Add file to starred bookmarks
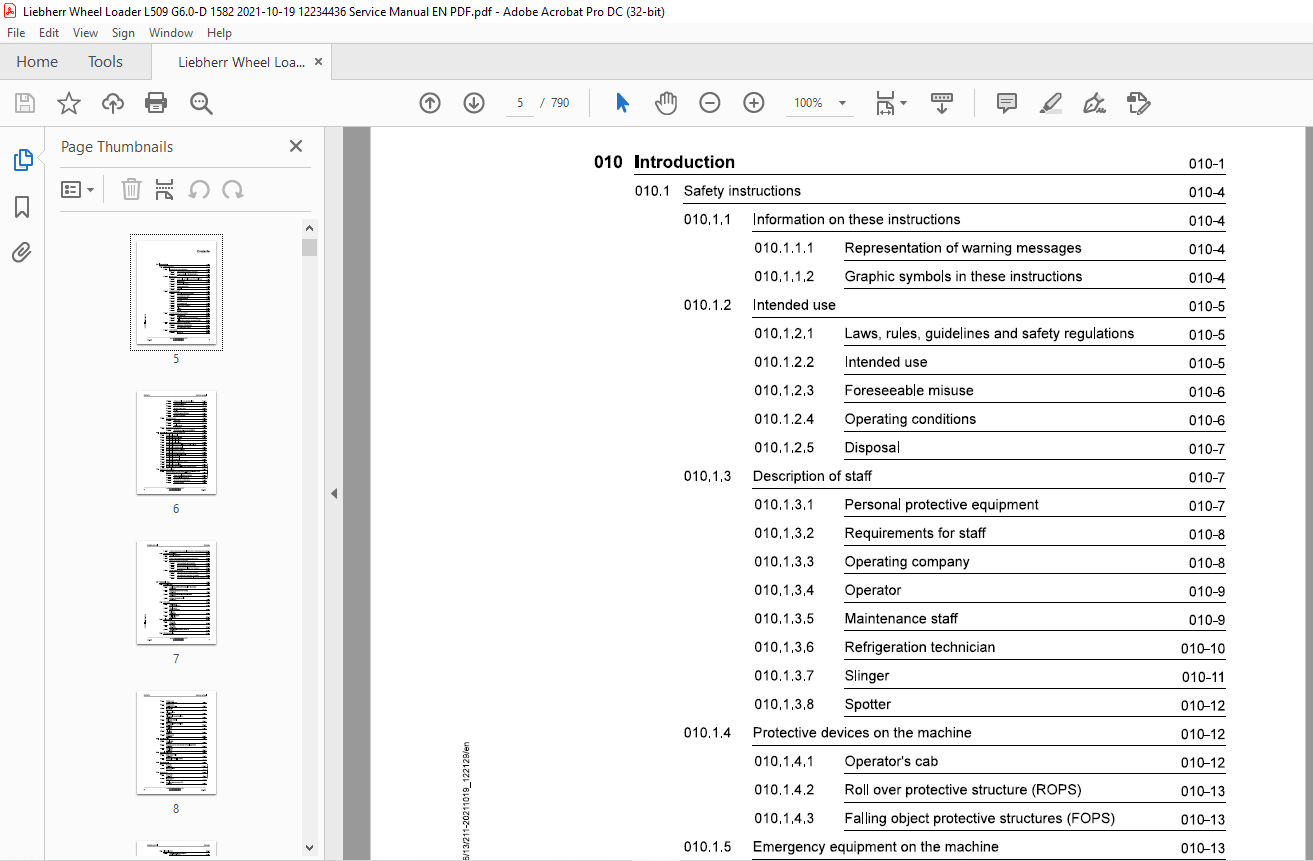This screenshot has height=861, width=1313. click(x=68, y=103)
